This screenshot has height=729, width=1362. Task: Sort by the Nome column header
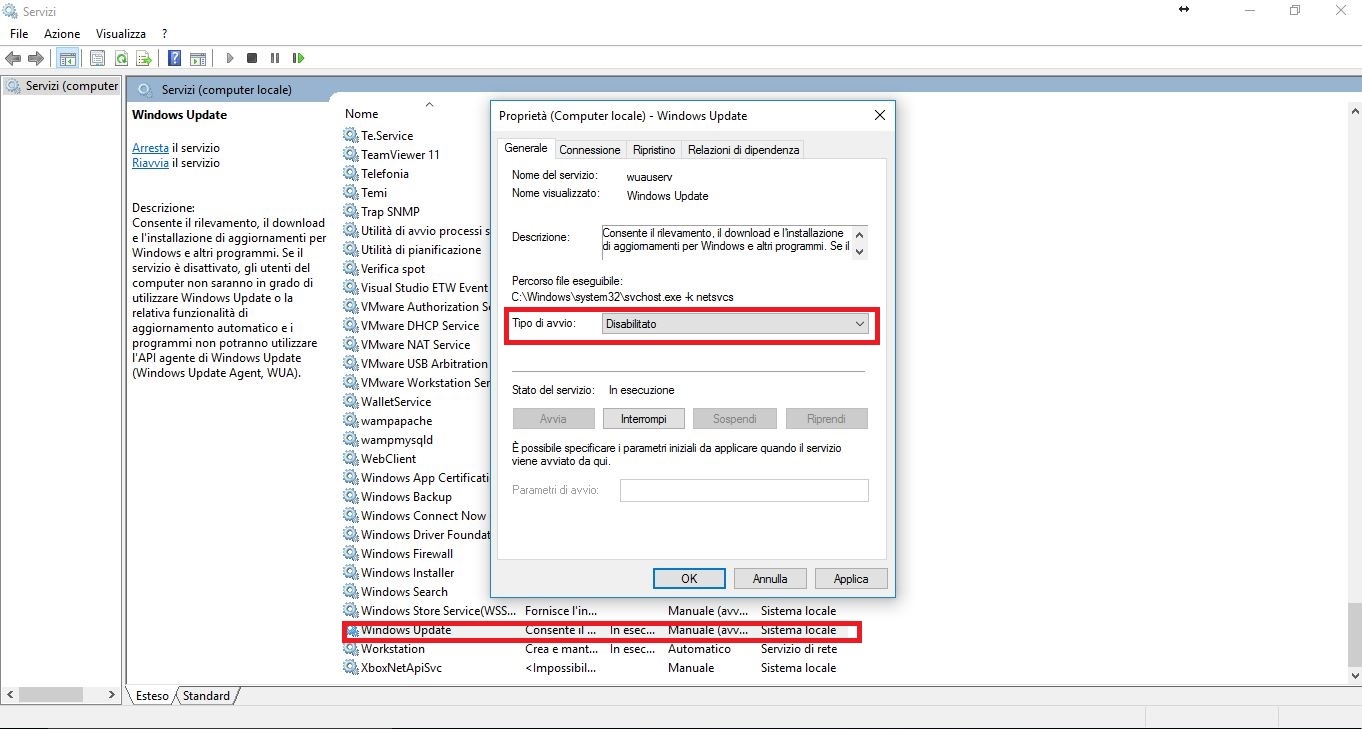tap(362, 114)
